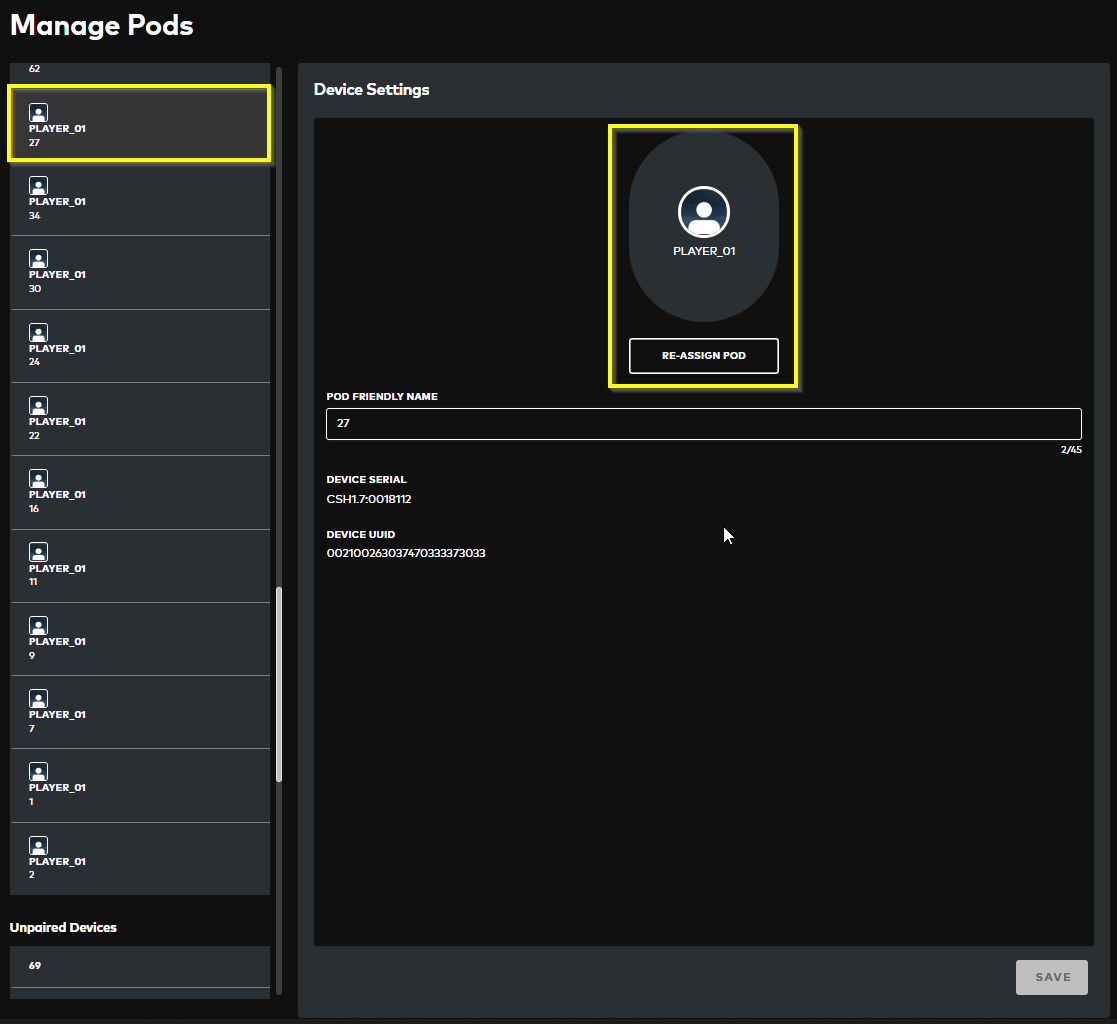This screenshot has height=1024, width=1117.
Task: Select the highlighted PLAYER_01 pod 27 row
Action: point(140,123)
